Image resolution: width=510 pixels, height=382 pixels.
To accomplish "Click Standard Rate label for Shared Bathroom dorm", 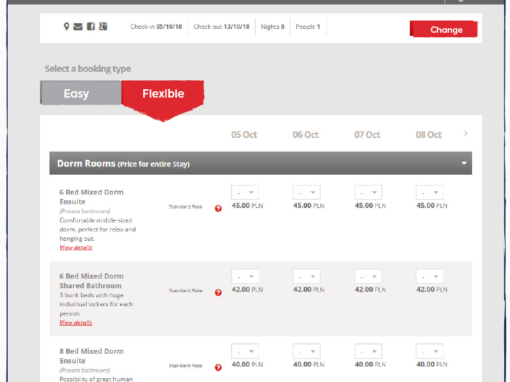I will click(185, 291).
